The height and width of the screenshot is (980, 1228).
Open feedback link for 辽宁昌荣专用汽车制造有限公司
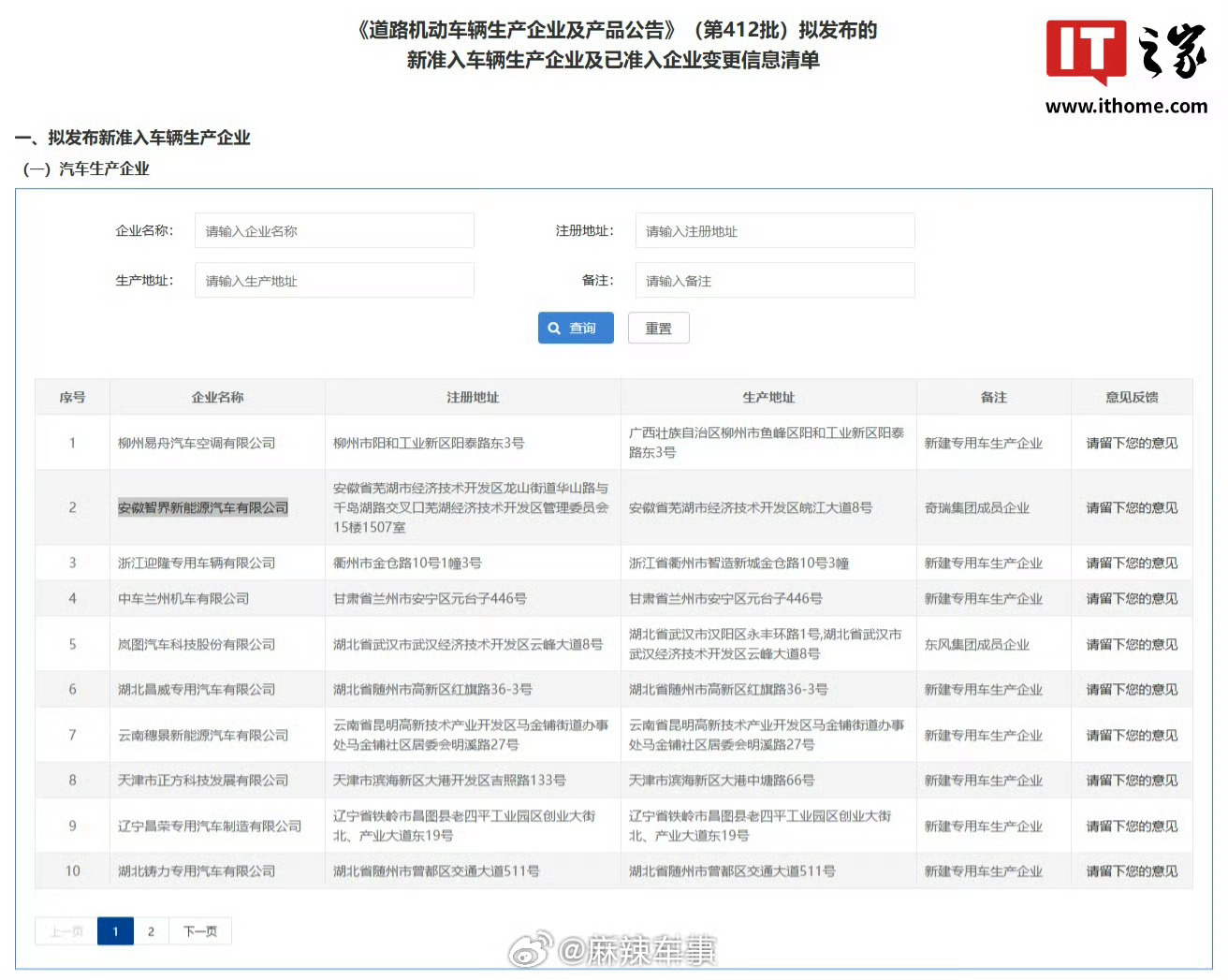(x=1132, y=826)
